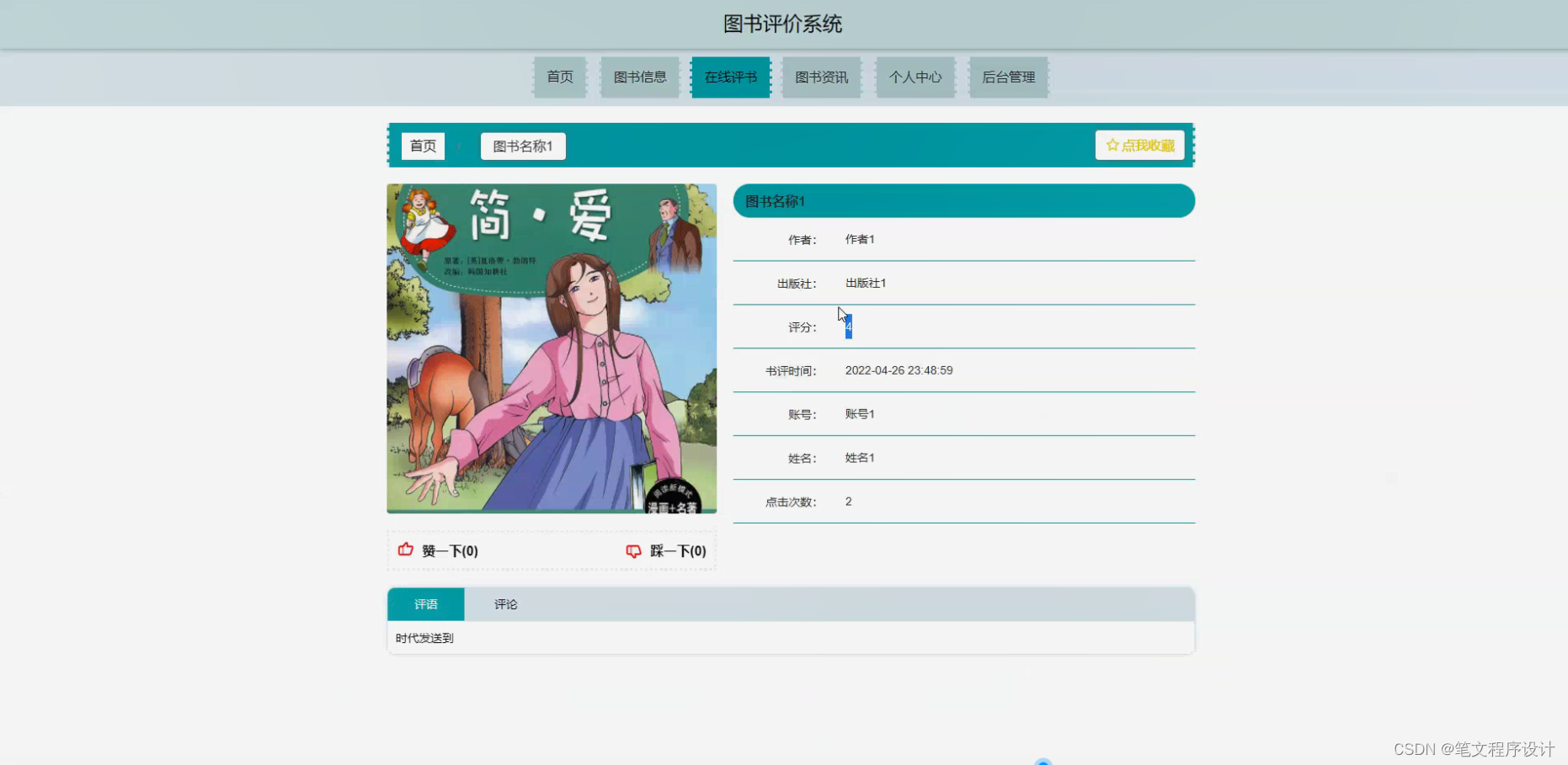Go to 图书信息 in the navigation bar
The height and width of the screenshot is (765, 1568).
click(640, 77)
